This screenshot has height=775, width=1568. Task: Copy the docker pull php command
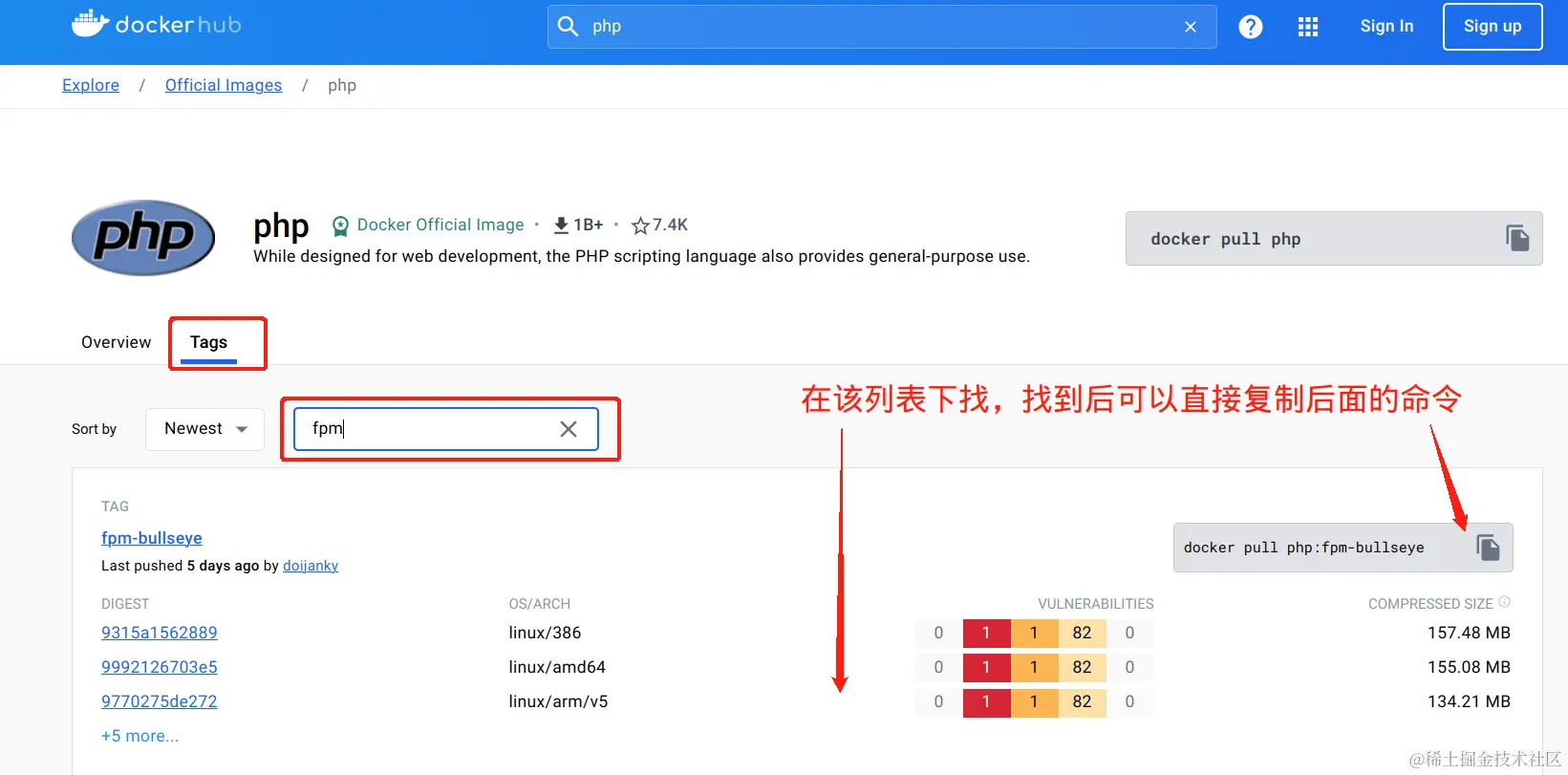click(x=1517, y=238)
